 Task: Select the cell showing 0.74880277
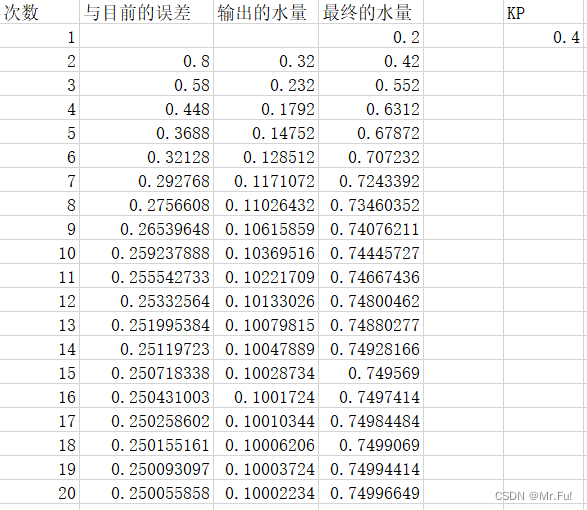pyautogui.click(x=371, y=324)
